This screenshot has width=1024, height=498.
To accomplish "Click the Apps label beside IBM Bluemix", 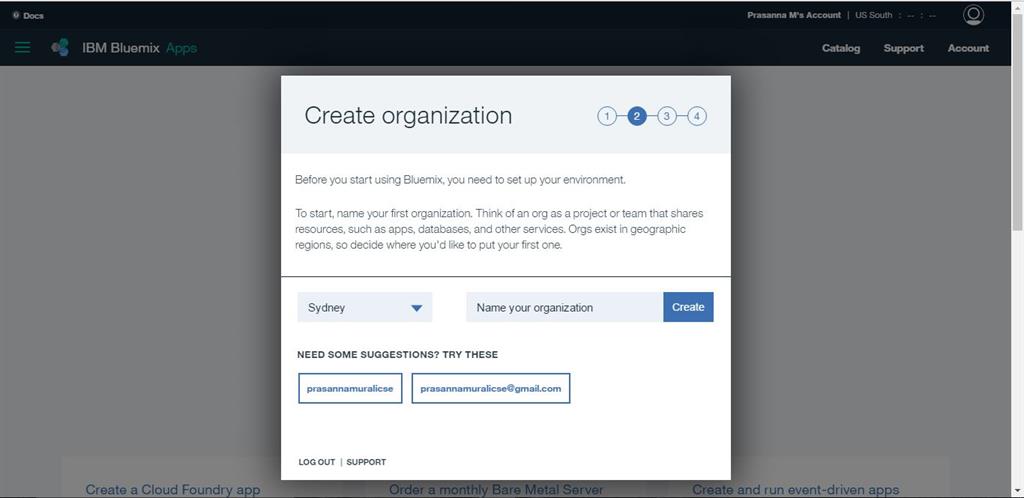I will click(181, 48).
